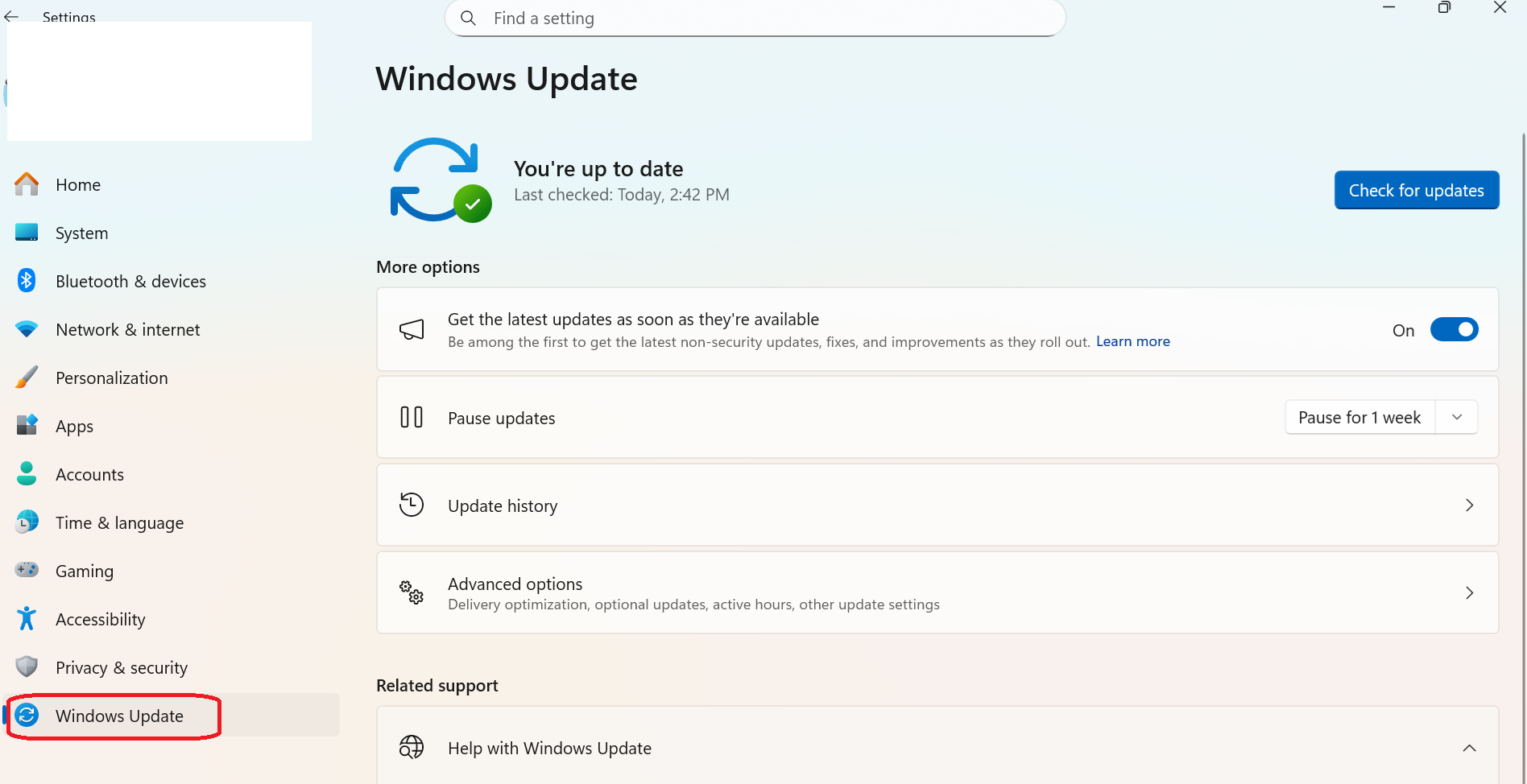The height and width of the screenshot is (784, 1527).
Task: Click the System monitor icon
Action: [x=27, y=233]
